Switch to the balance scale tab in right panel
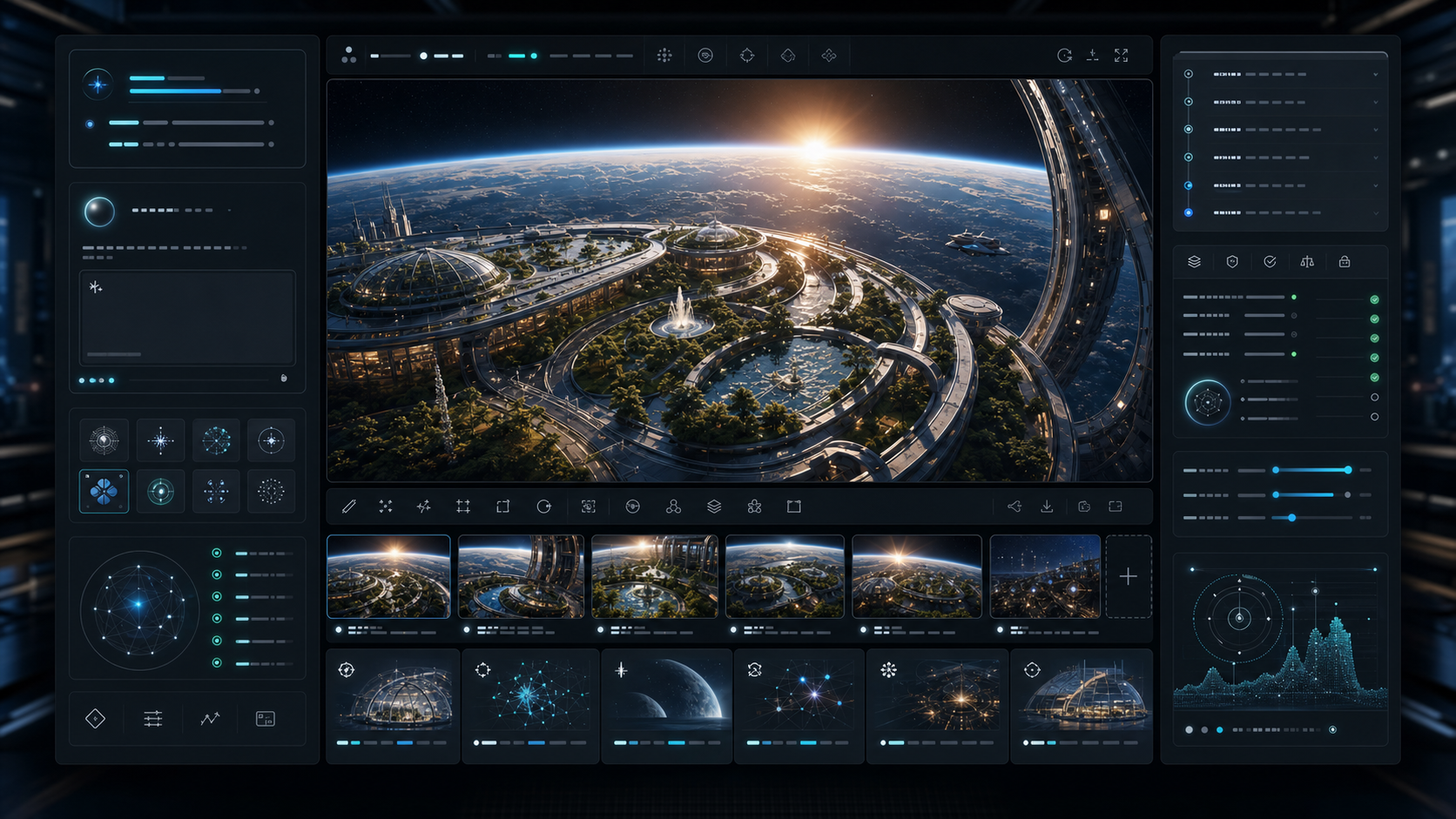This screenshot has width=1456, height=819. (1307, 262)
